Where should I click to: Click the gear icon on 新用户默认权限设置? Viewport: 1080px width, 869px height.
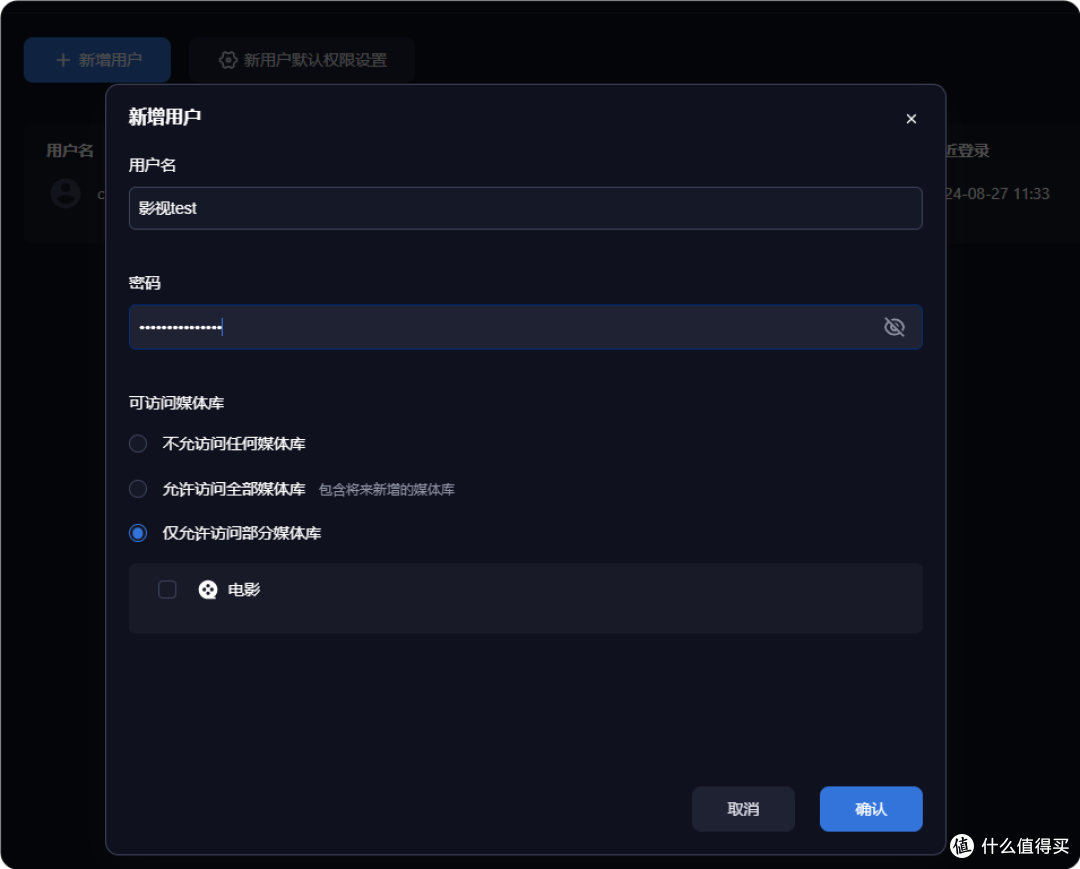coord(228,60)
